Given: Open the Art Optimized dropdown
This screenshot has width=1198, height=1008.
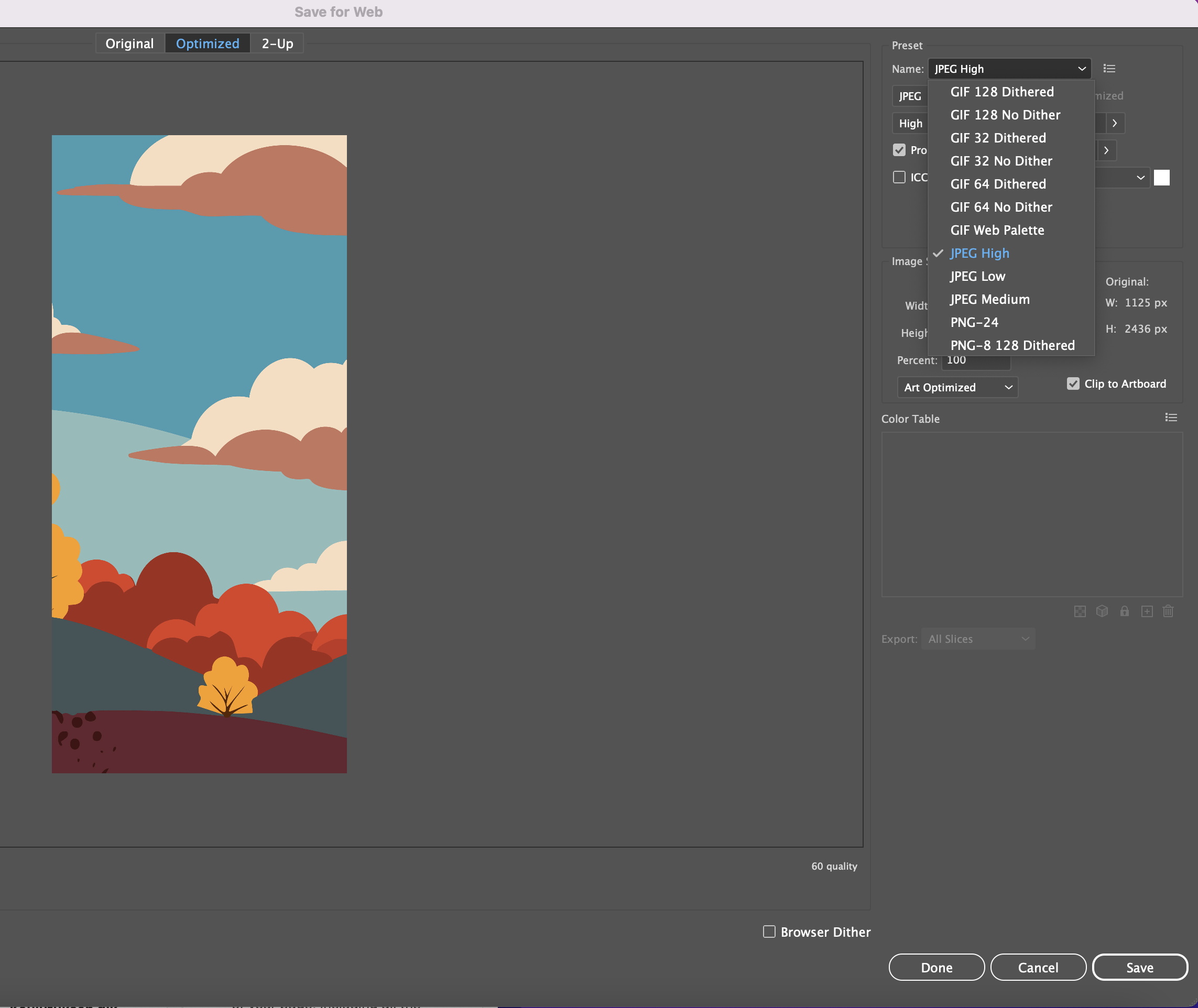Looking at the screenshot, I should pos(957,387).
